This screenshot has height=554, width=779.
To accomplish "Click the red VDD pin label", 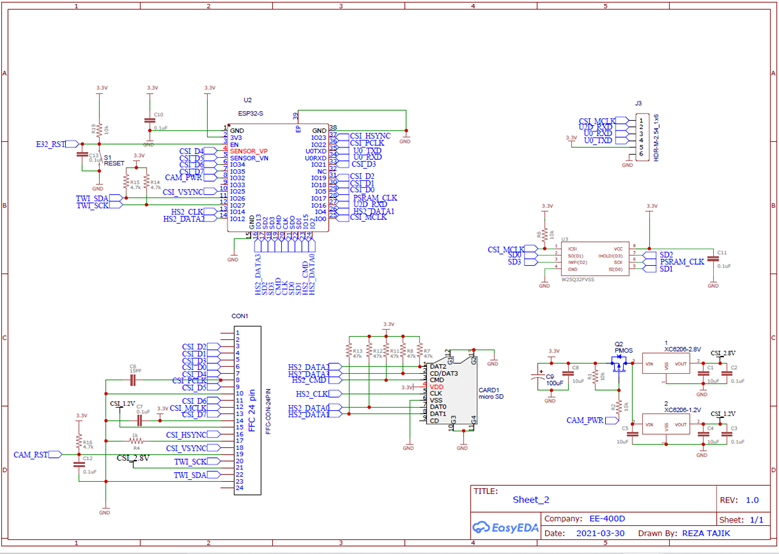I will [437, 387].
